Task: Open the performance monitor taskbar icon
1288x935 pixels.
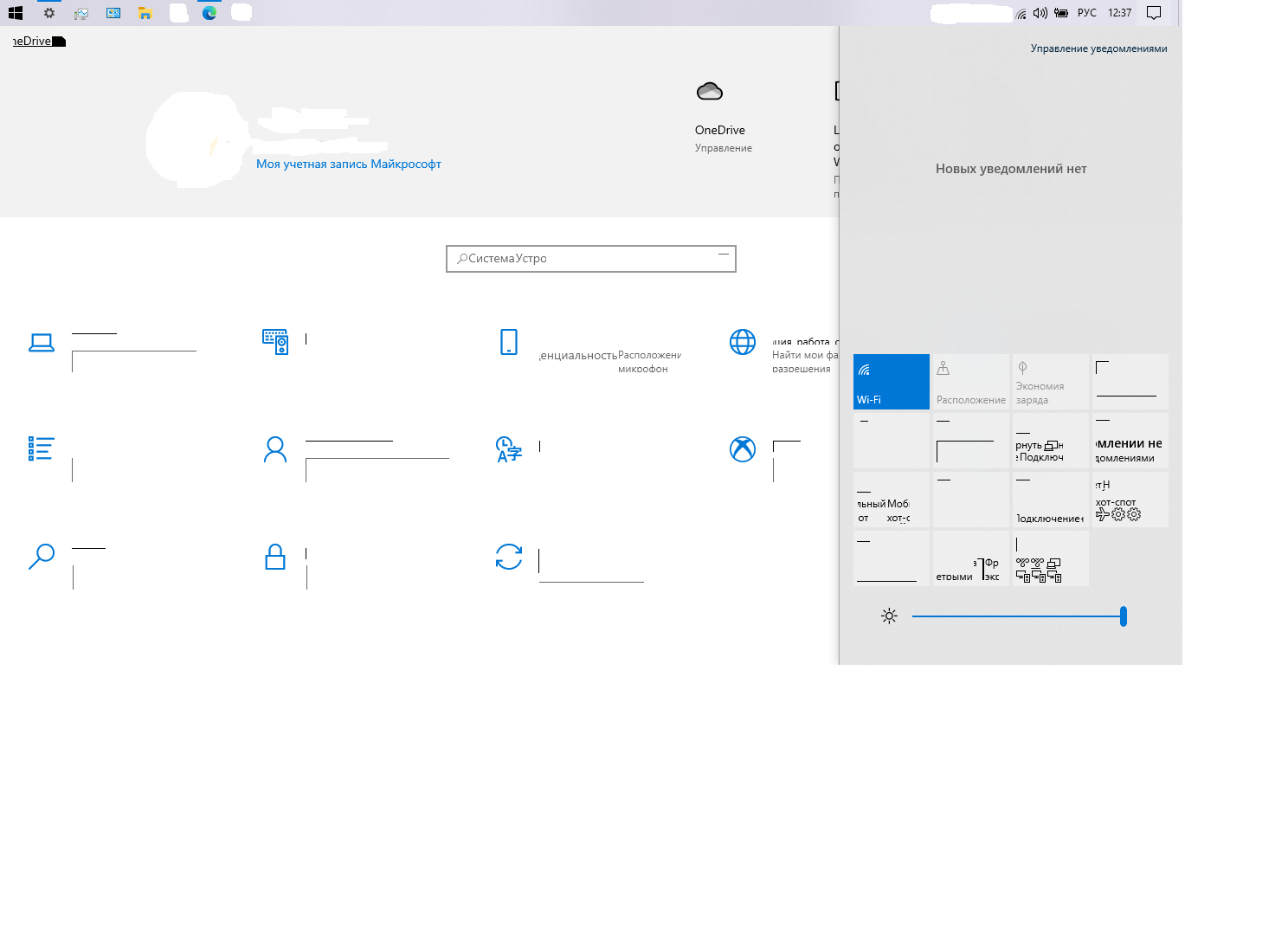Action: 81,13
